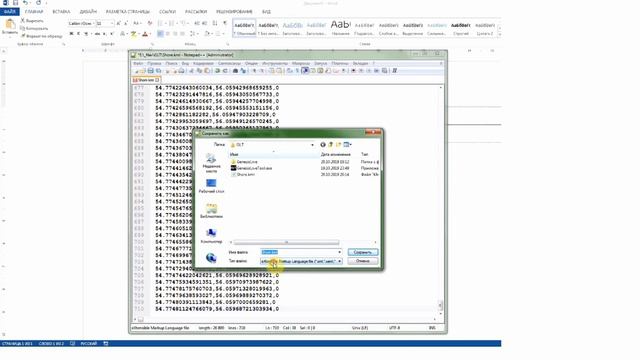Click the Save icon in Word quick access
The image size is (640, 360).
[x=15, y=3]
